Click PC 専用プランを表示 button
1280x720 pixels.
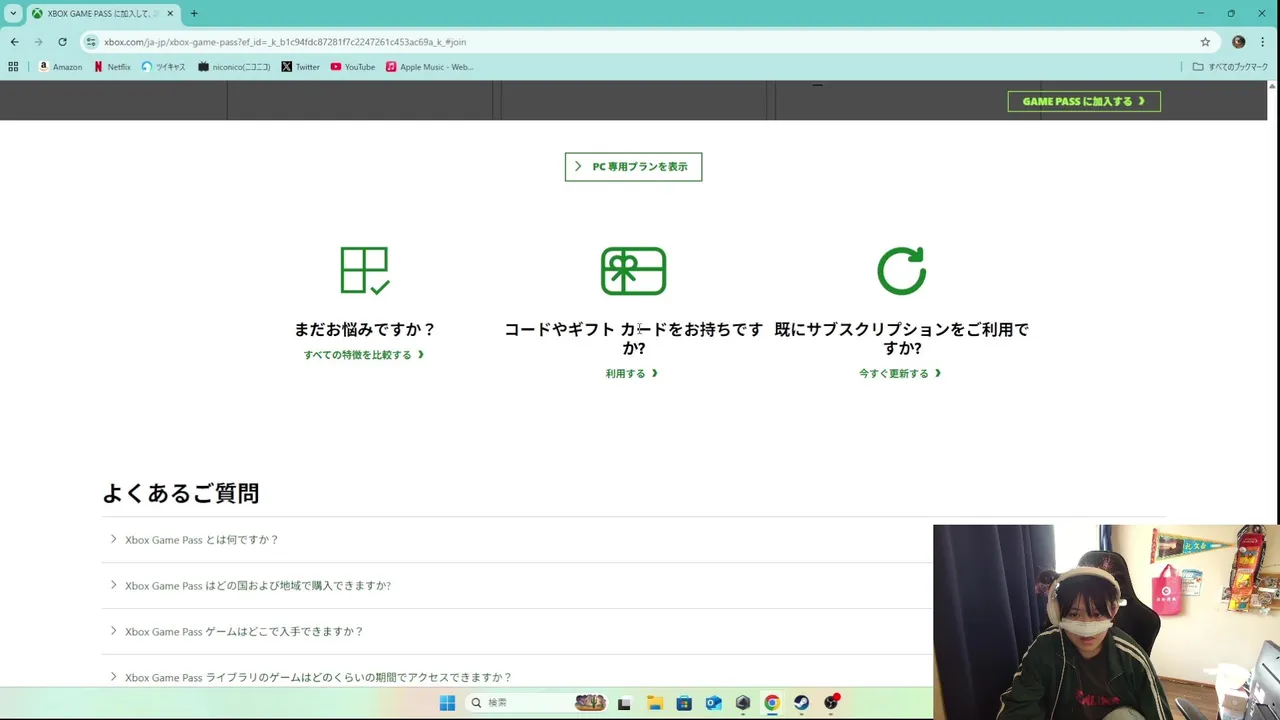[x=633, y=167]
